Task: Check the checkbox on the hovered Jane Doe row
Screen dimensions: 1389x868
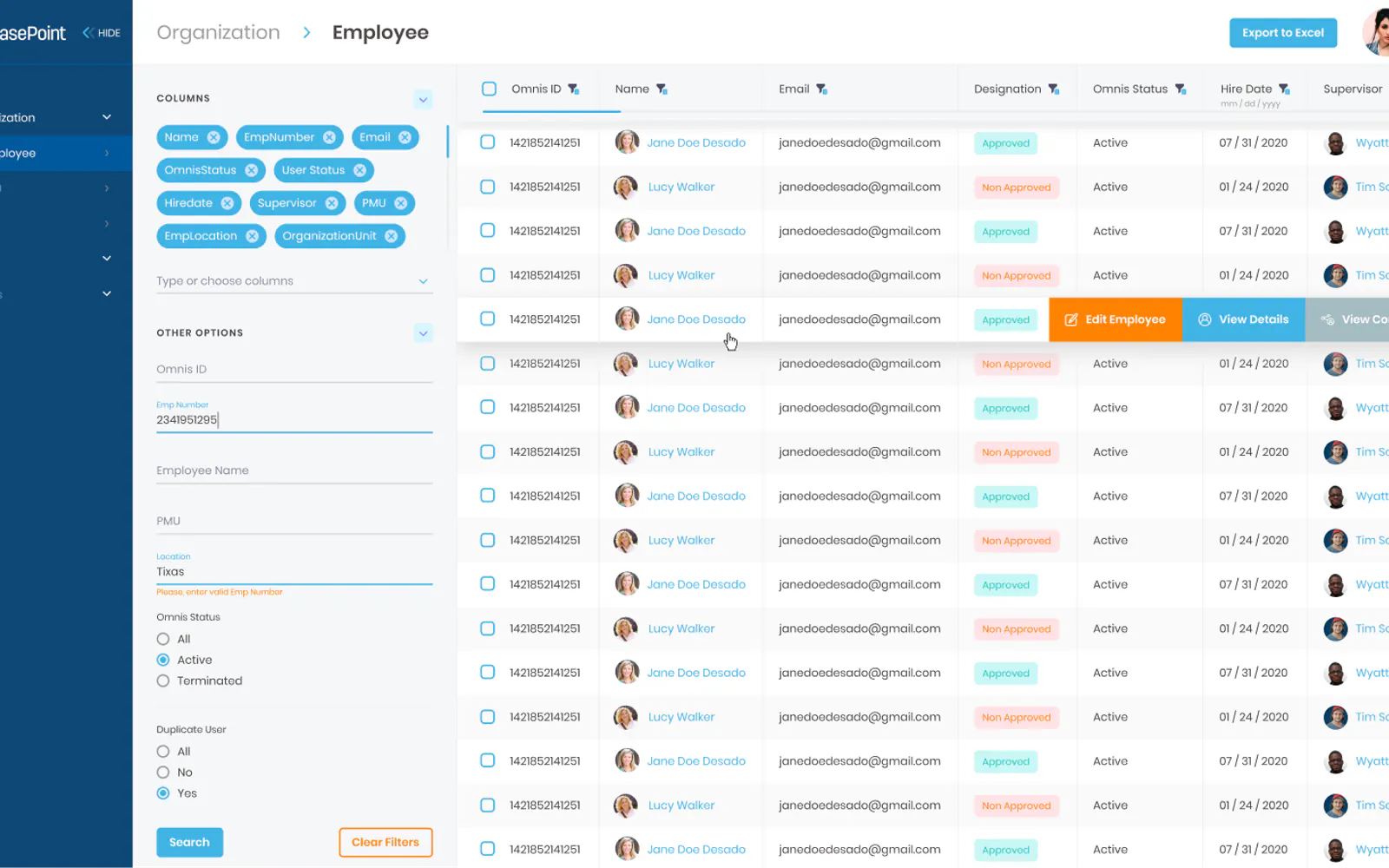Action: [488, 319]
